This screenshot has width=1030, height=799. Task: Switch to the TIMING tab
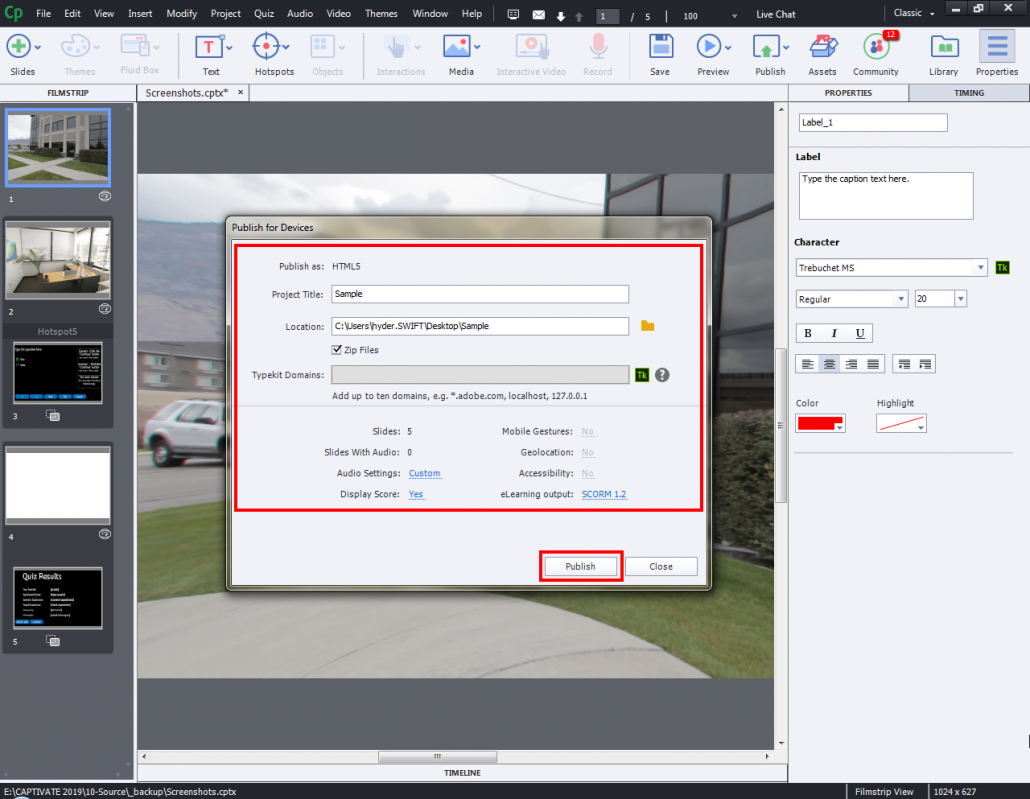pos(967,92)
